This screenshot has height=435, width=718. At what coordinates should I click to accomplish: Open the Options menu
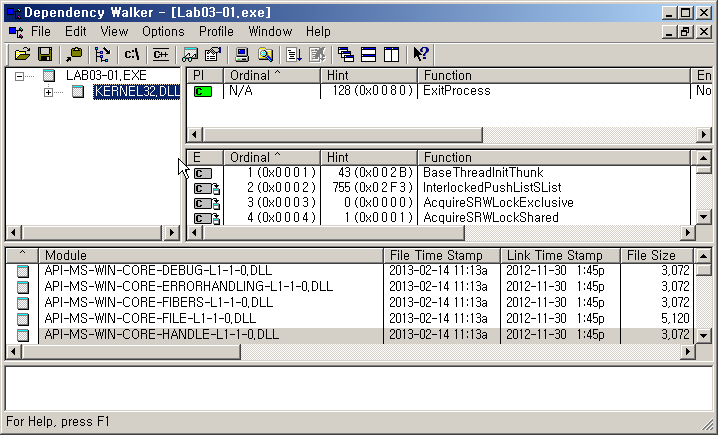click(163, 31)
